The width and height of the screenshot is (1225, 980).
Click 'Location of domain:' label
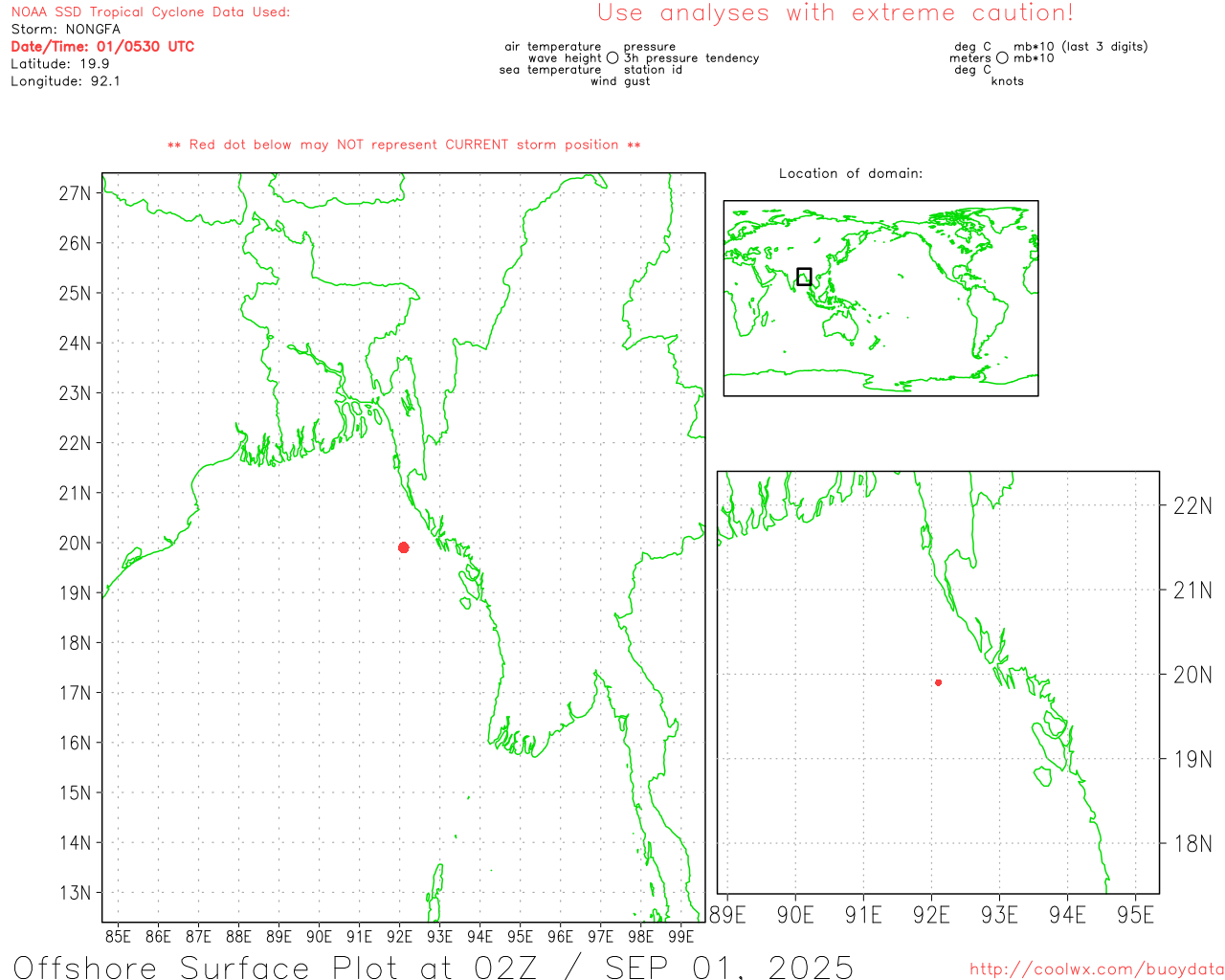click(x=851, y=173)
